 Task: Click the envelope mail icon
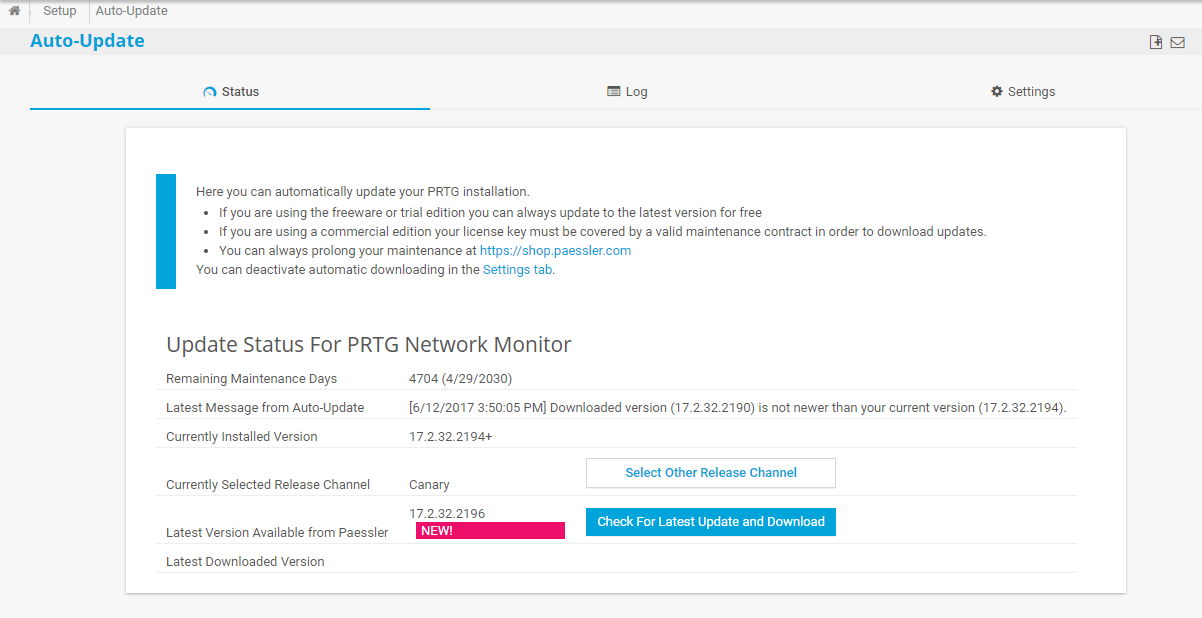click(1177, 42)
